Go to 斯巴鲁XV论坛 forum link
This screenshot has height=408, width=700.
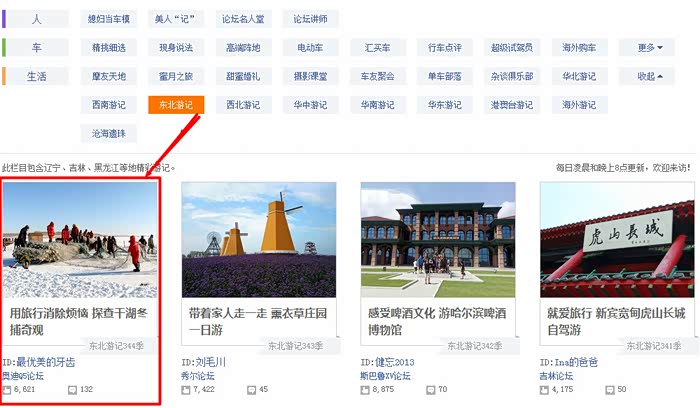pyautogui.click(x=385, y=376)
